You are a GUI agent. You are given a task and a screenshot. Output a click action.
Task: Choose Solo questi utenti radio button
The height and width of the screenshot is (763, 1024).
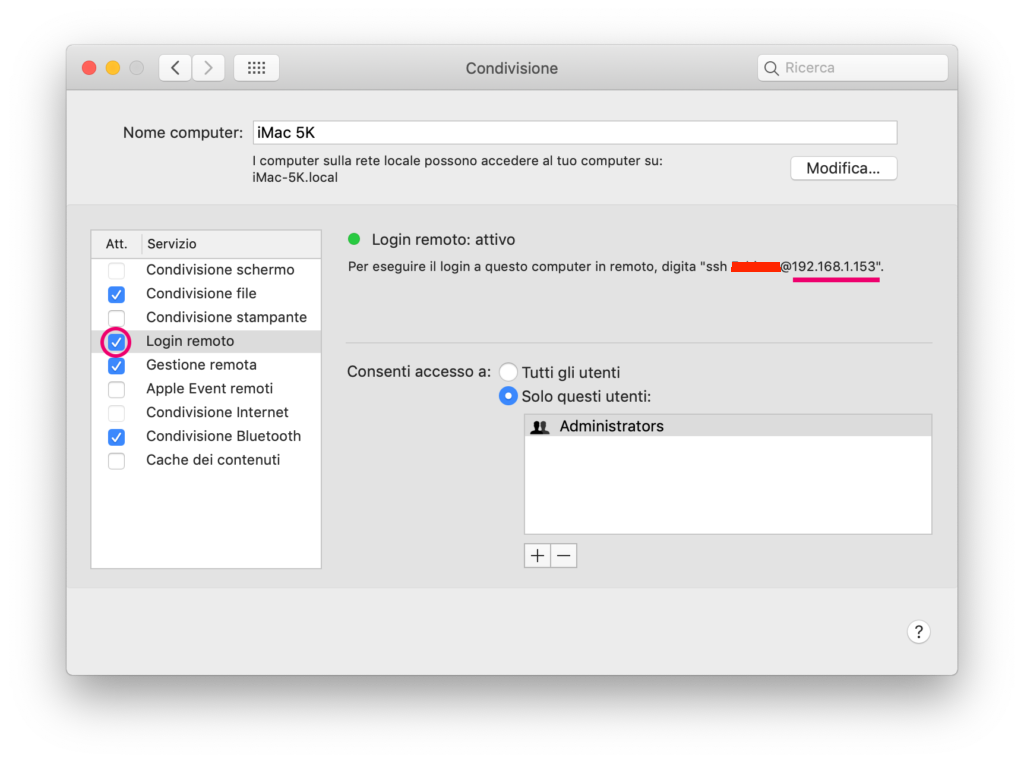(508, 396)
